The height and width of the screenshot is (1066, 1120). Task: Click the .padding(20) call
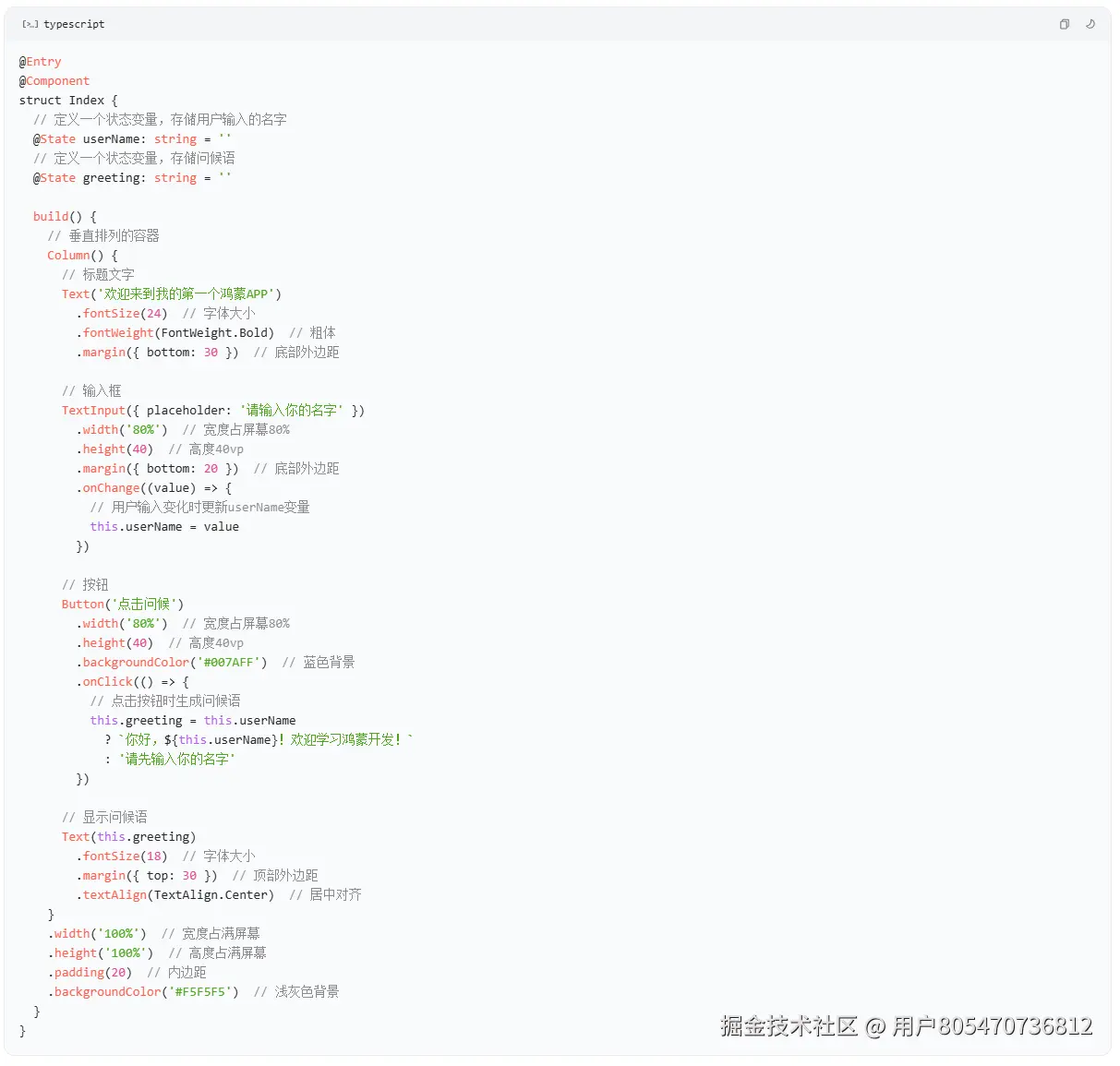click(90, 973)
